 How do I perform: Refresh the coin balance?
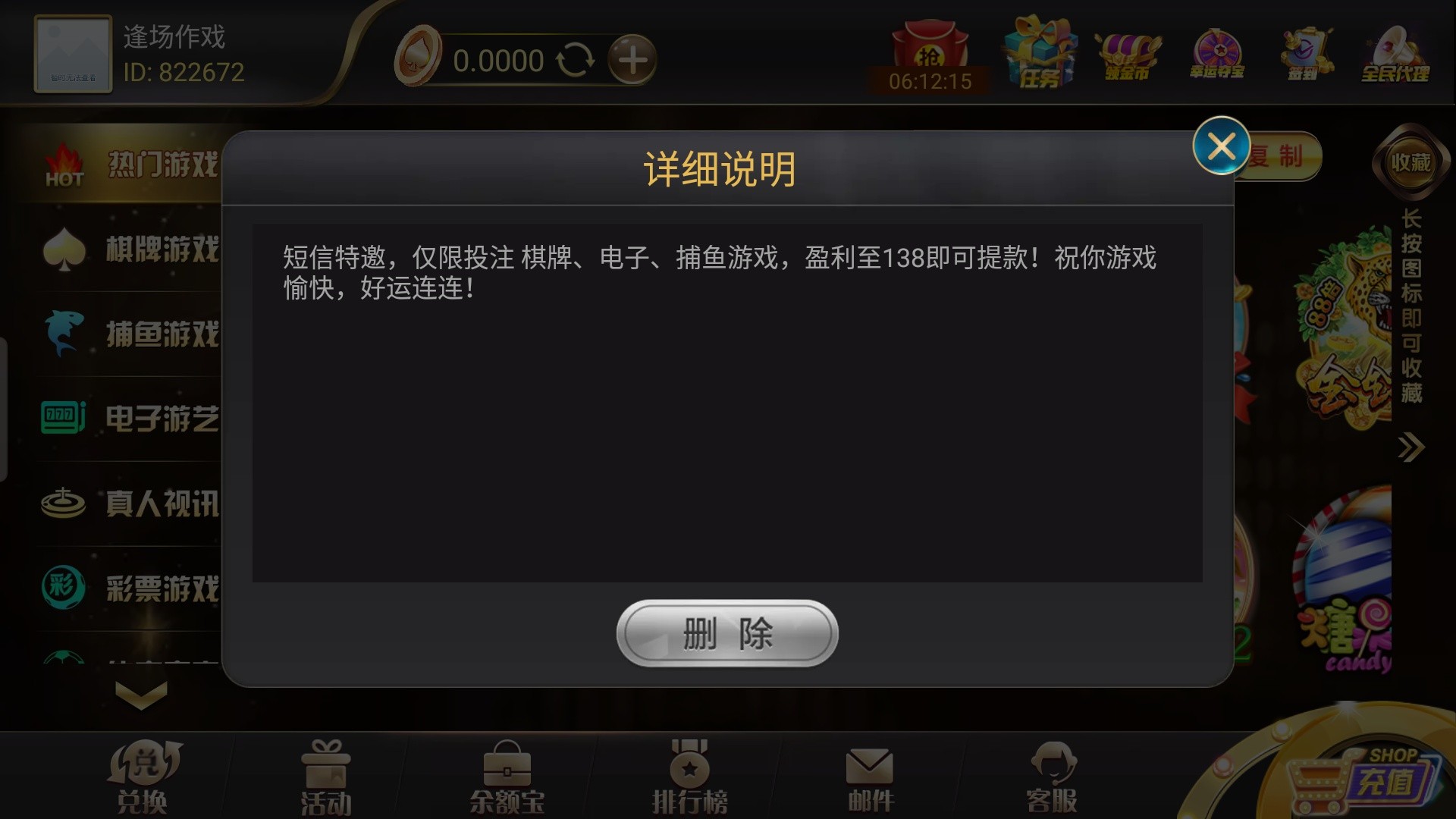[x=575, y=60]
